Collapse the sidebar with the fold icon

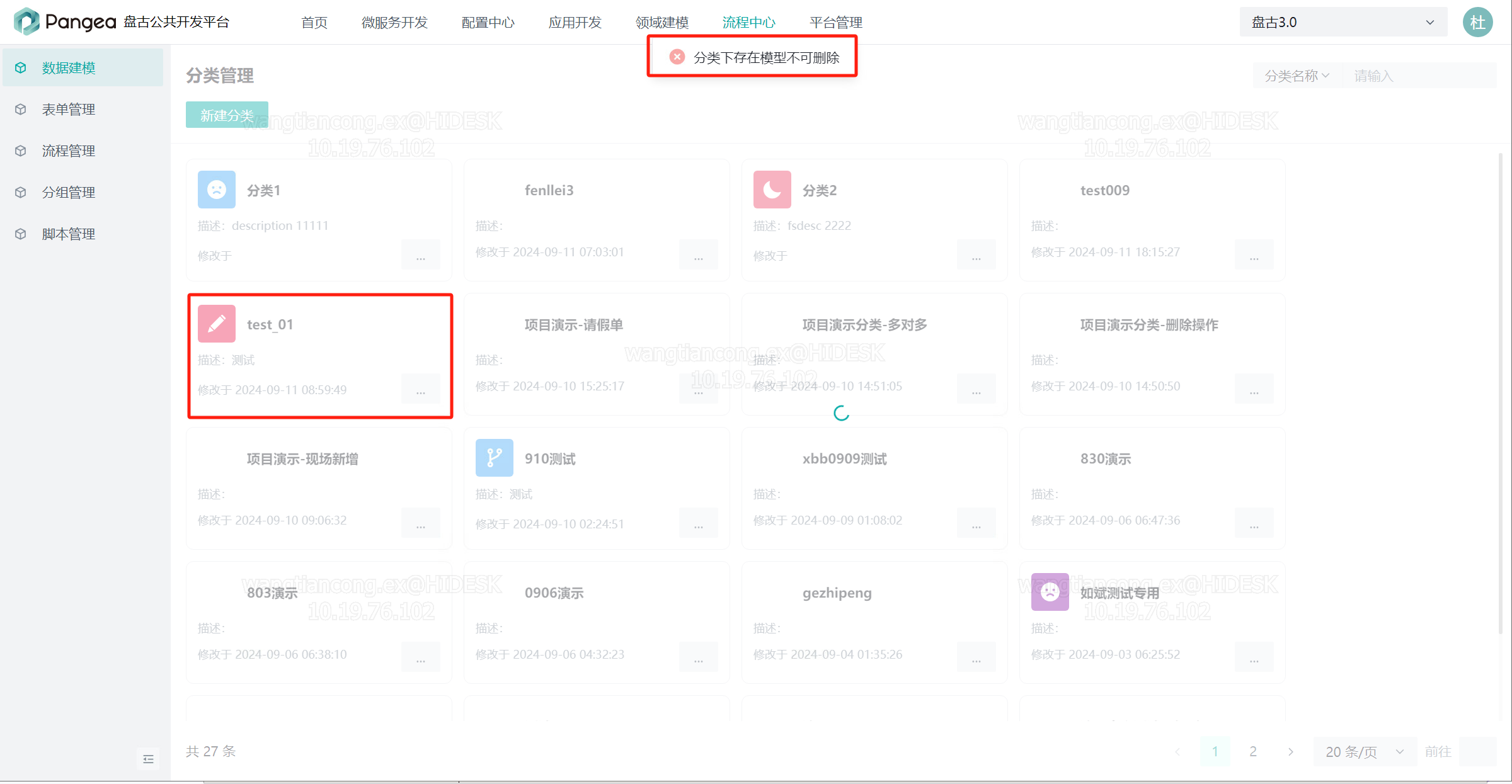[148, 759]
